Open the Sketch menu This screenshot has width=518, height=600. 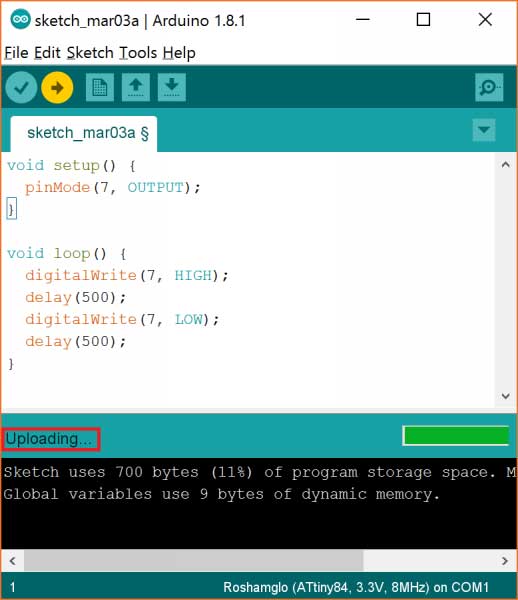coord(90,53)
